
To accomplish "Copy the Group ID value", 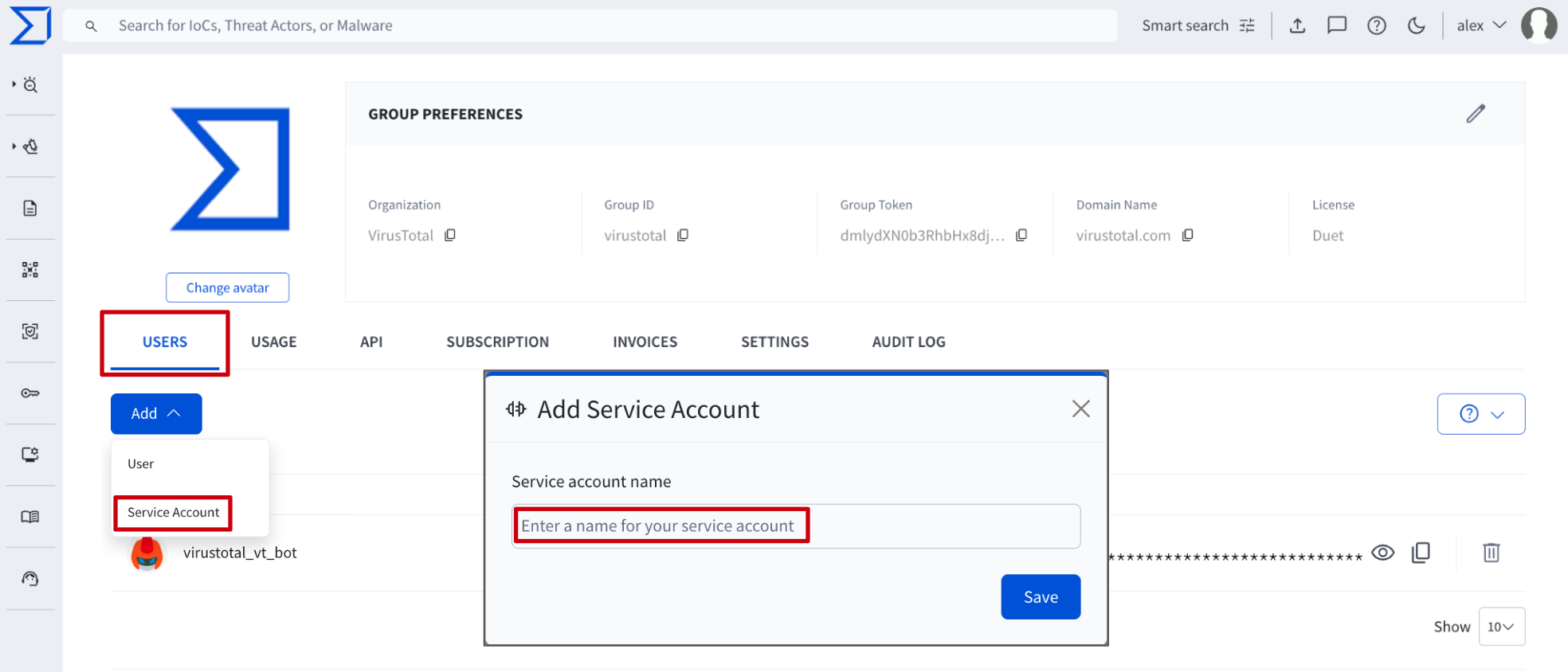I will point(683,235).
